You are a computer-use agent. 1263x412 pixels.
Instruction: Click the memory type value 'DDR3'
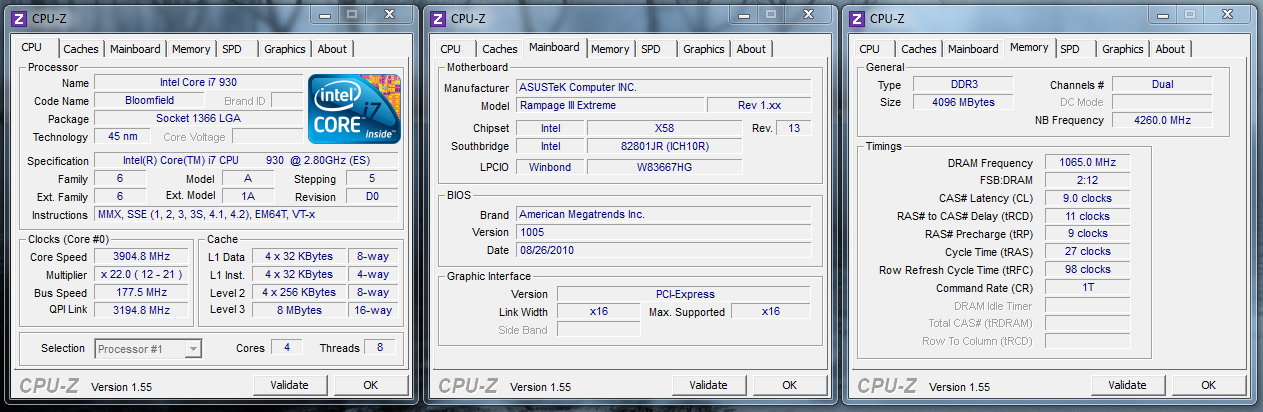click(962, 85)
